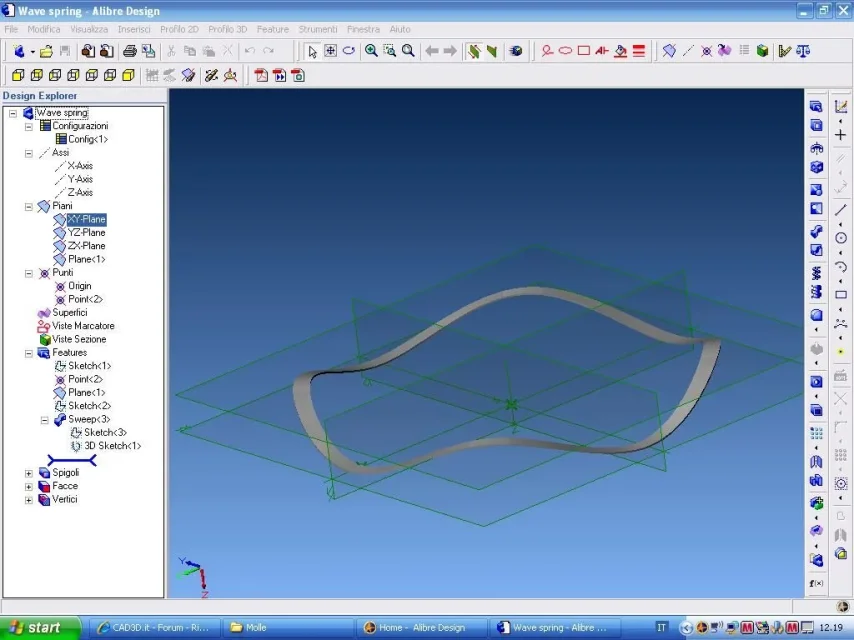Collapse the Features tree node
The width and height of the screenshot is (854, 640).
click(29, 353)
